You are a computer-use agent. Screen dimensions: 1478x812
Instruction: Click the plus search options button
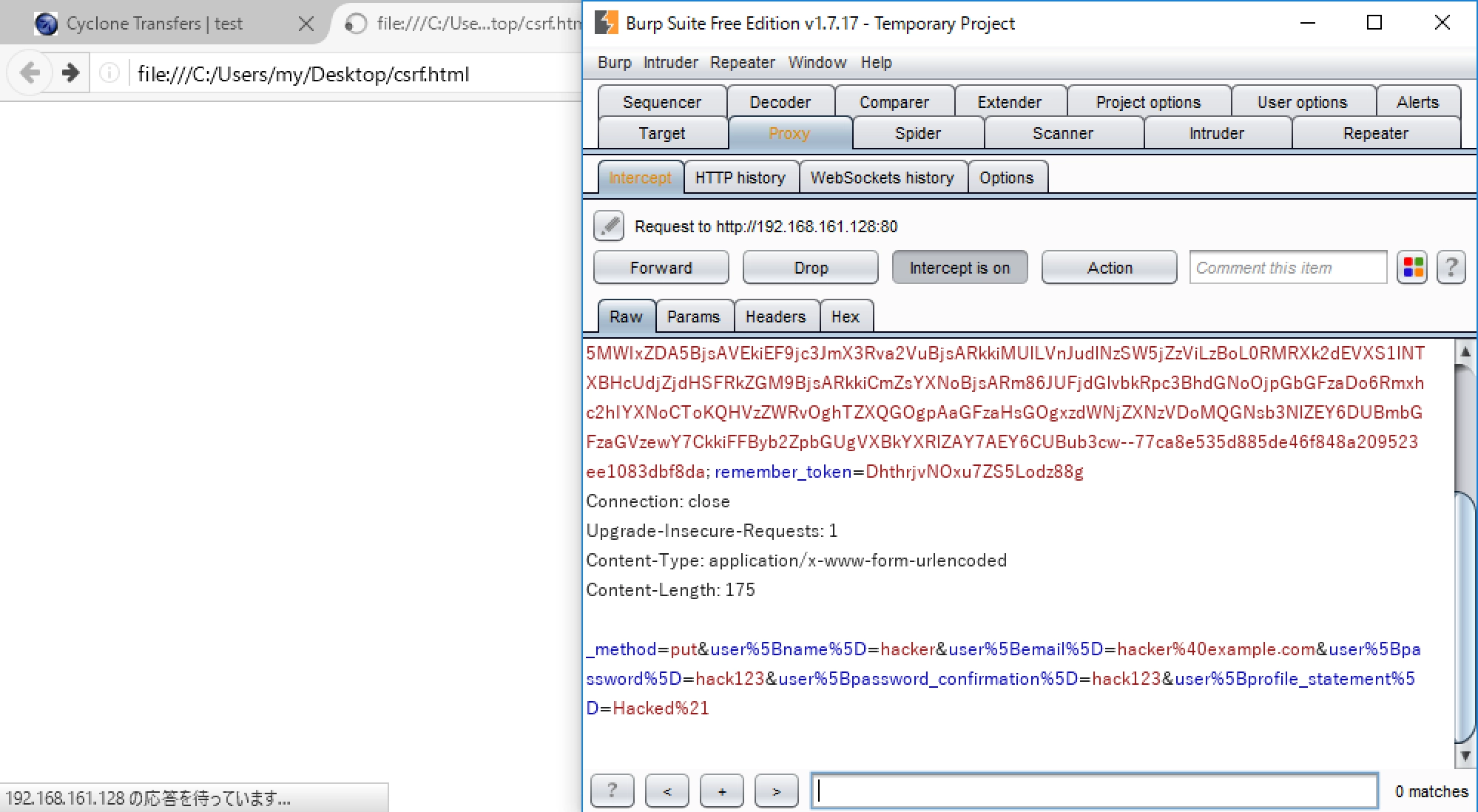(x=721, y=791)
